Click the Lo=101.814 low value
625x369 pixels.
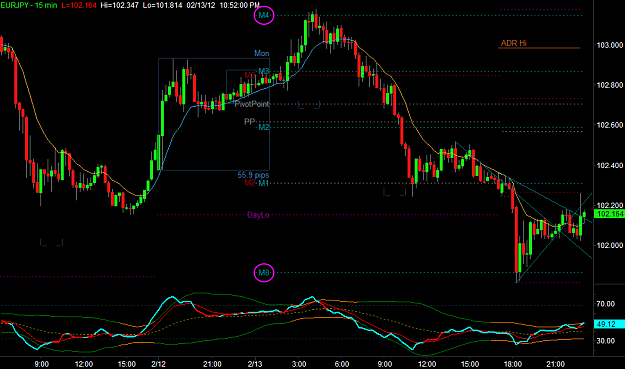163,5
